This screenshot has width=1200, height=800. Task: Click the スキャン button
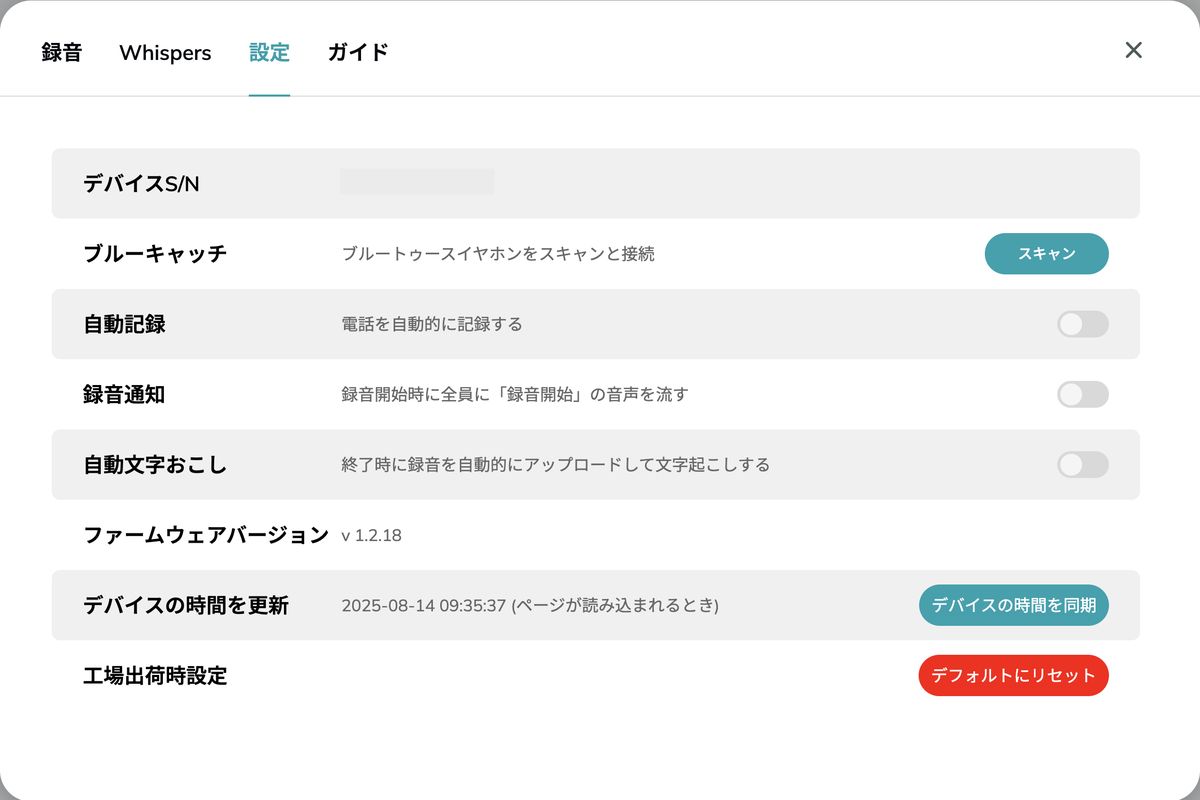[x=1047, y=254]
